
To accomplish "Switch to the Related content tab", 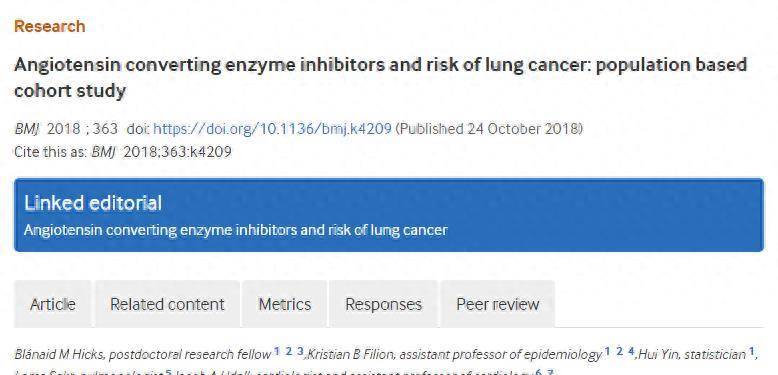I will [x=168, y=304].
